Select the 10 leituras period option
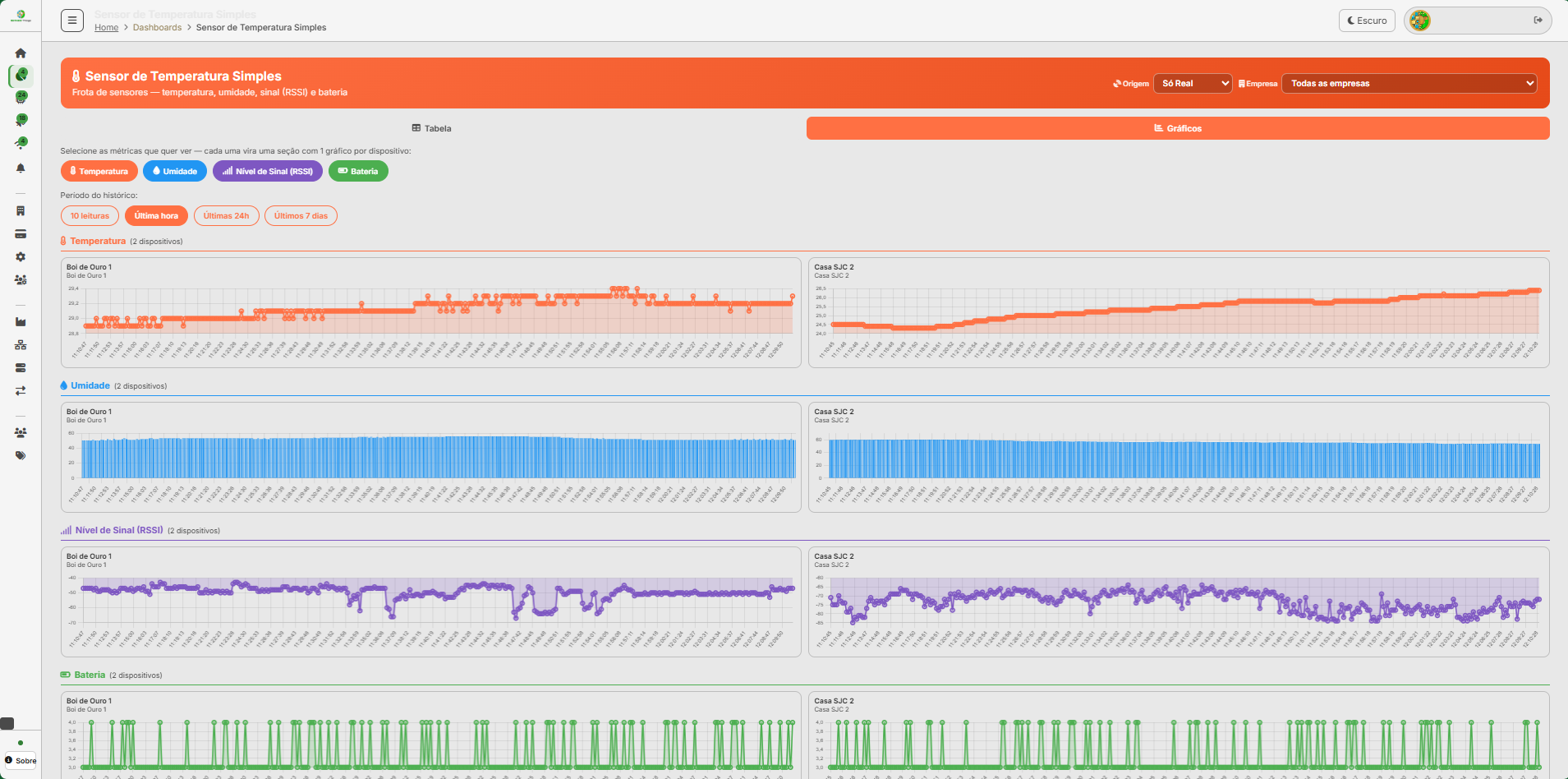 coord(90,216)
